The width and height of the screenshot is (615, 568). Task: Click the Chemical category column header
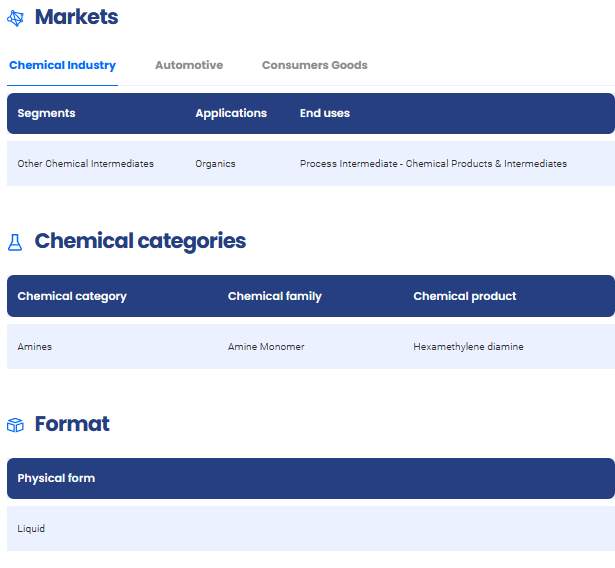pos(72,297)
